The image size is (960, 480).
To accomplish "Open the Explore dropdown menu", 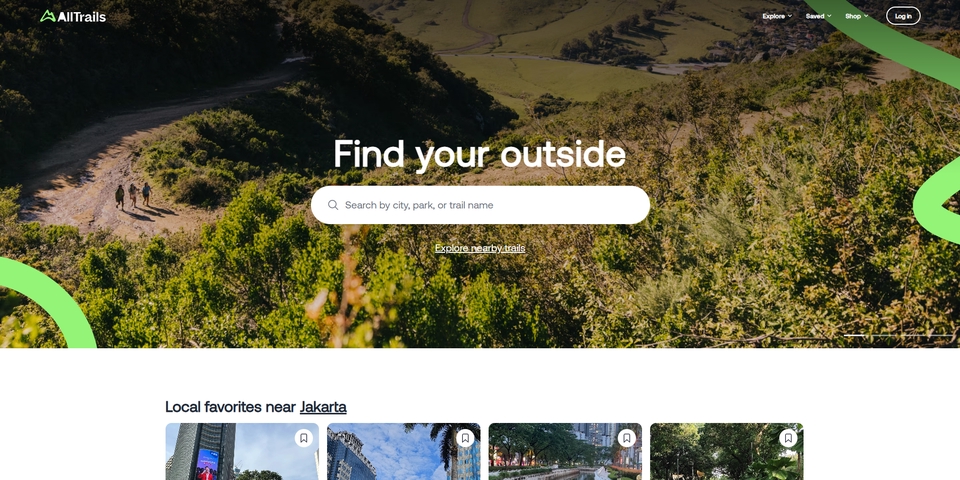I will tap(777, 16).
